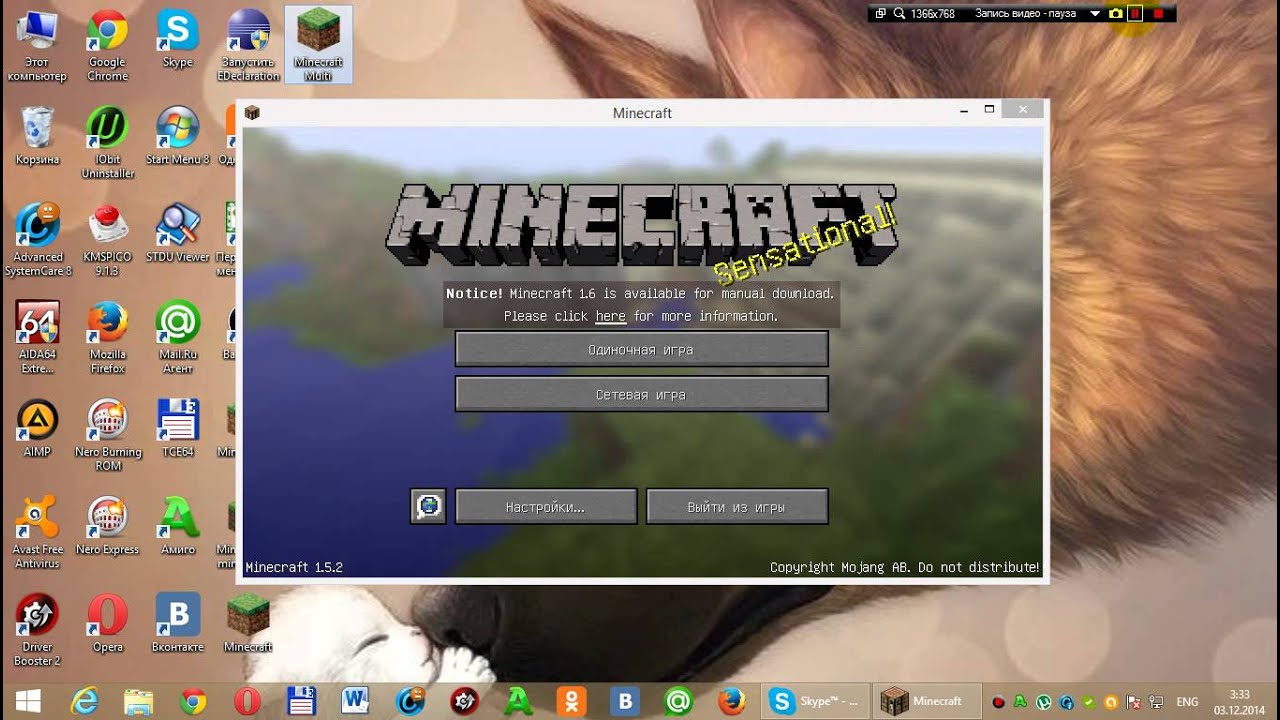Open the taskbar clock showing 3:33
This screenshot has height=720, width=1280.
(x=1240, y=701)
